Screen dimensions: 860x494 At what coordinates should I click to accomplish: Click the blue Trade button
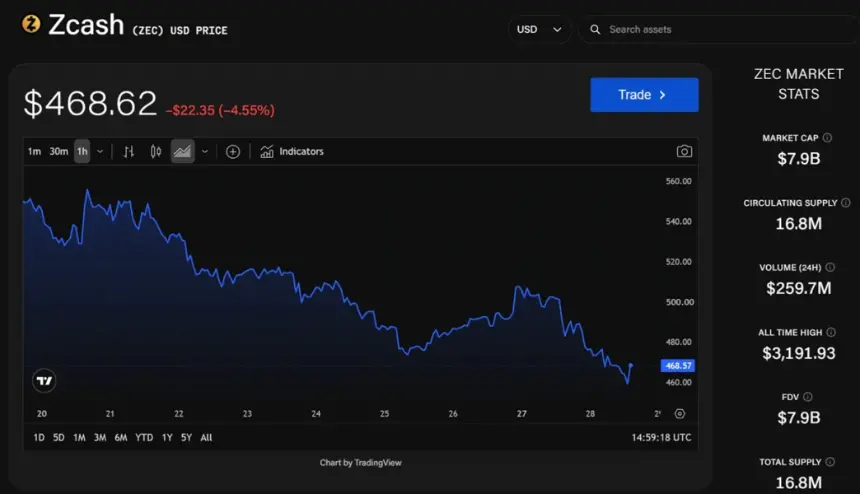(x=644, y=95)
